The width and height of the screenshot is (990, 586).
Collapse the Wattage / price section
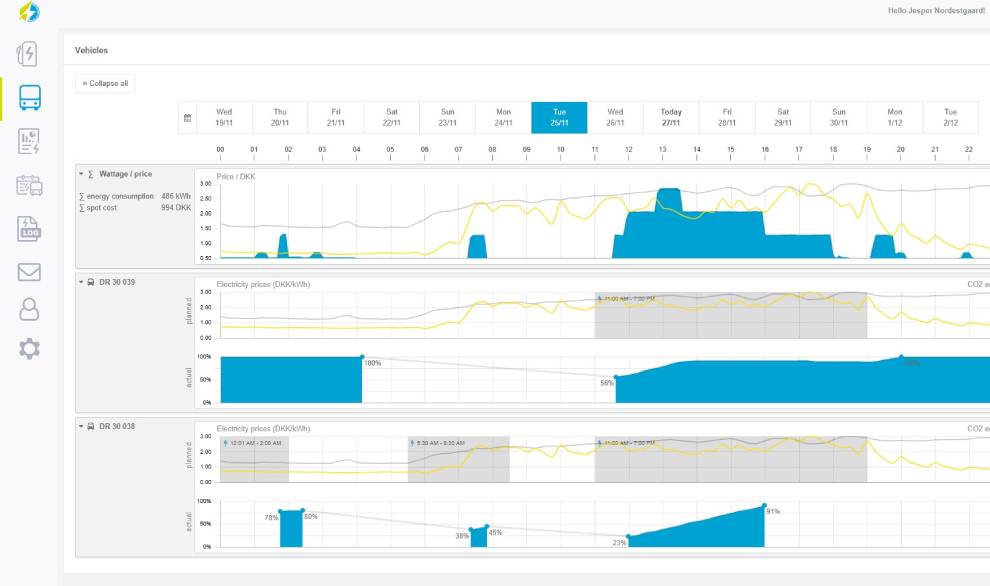click(x=82, y=174)
